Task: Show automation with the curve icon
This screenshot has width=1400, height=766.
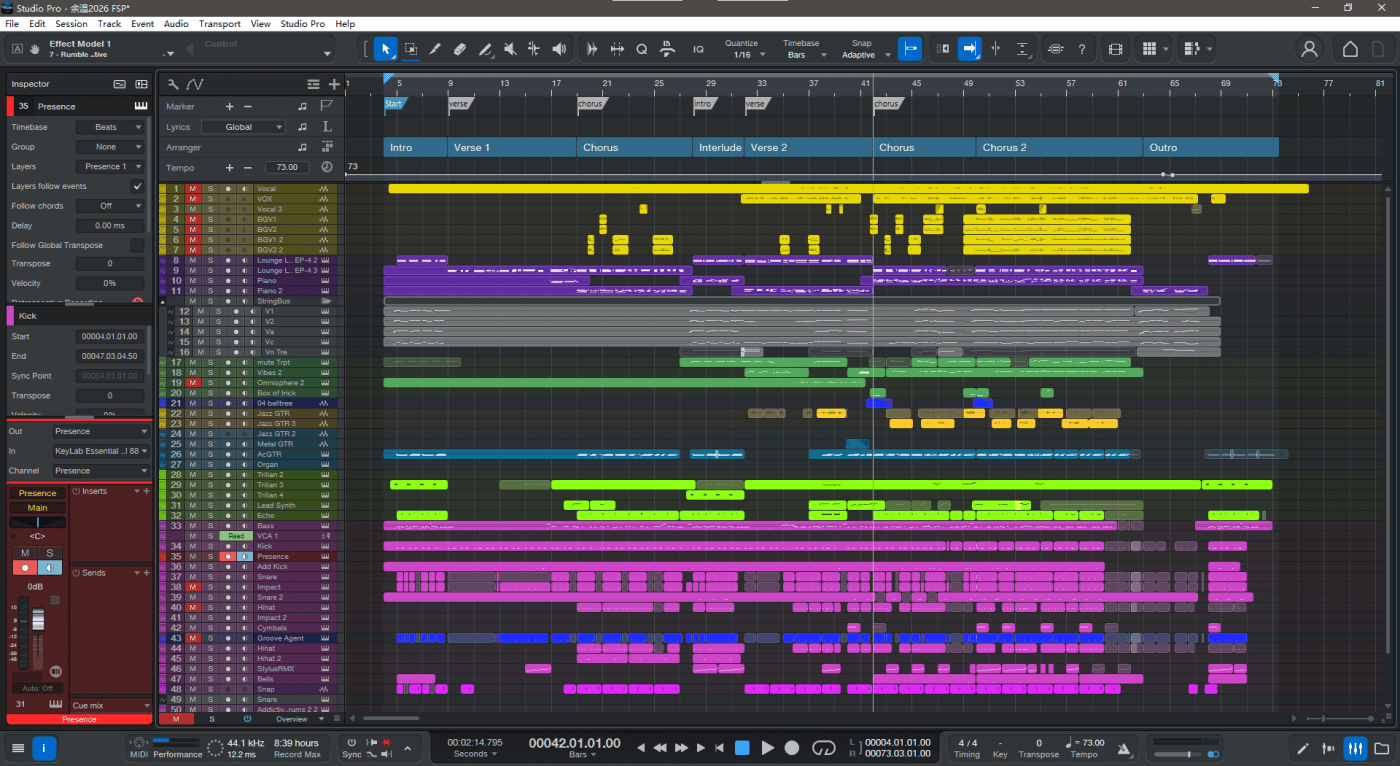Action: 195,85
